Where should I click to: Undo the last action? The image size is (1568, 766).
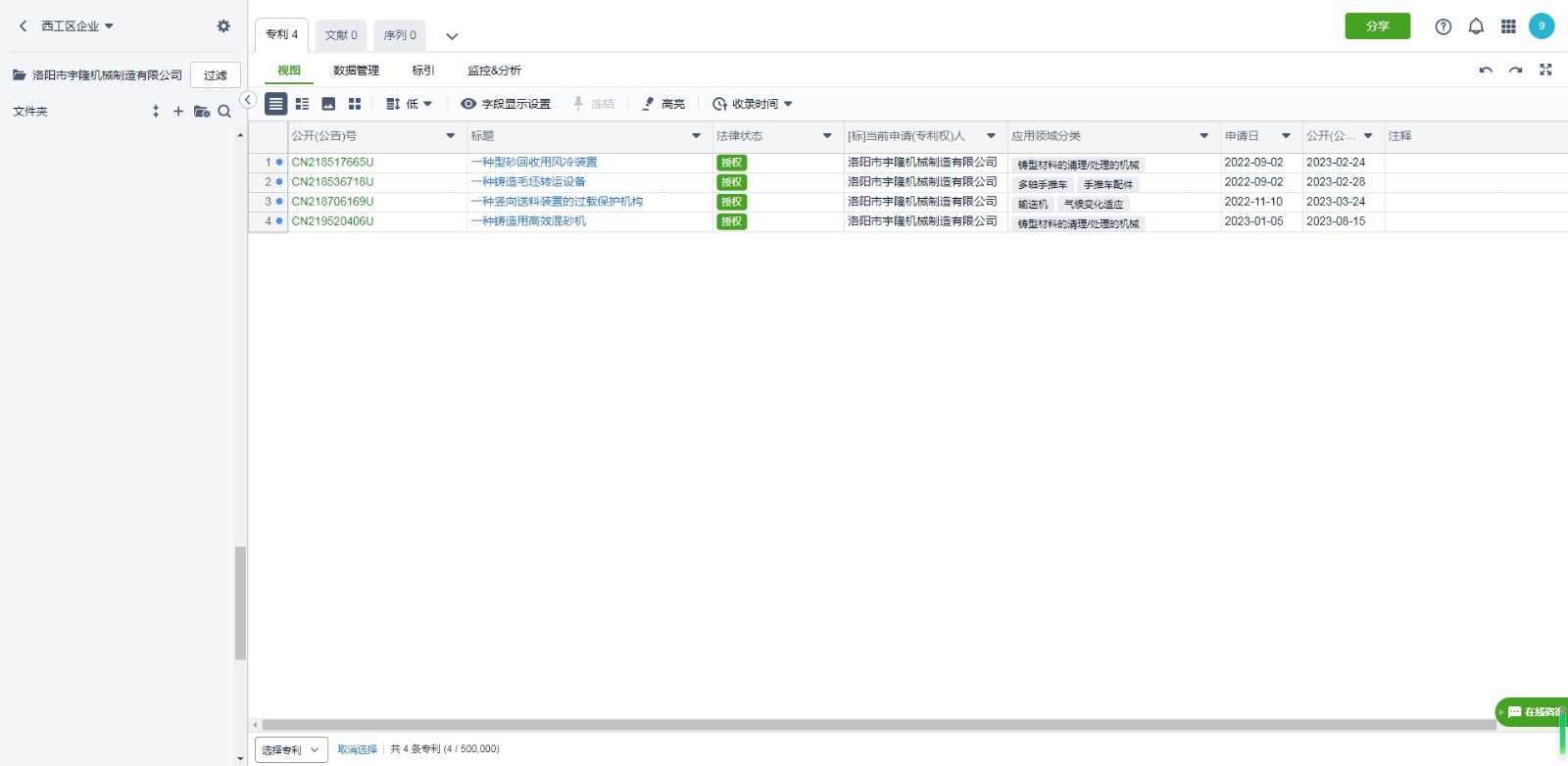(1486, 71)
